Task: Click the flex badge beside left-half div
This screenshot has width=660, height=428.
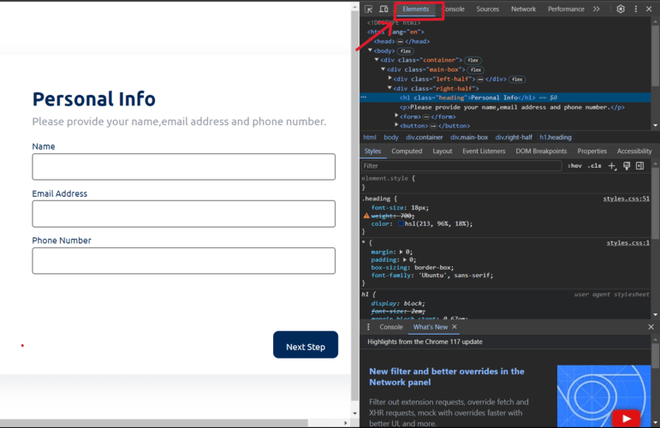Action: point(517,79)
